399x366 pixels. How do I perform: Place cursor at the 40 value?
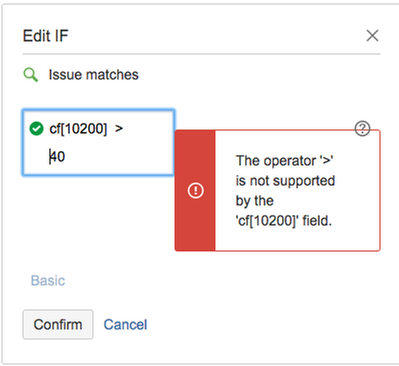coord(57,156)
